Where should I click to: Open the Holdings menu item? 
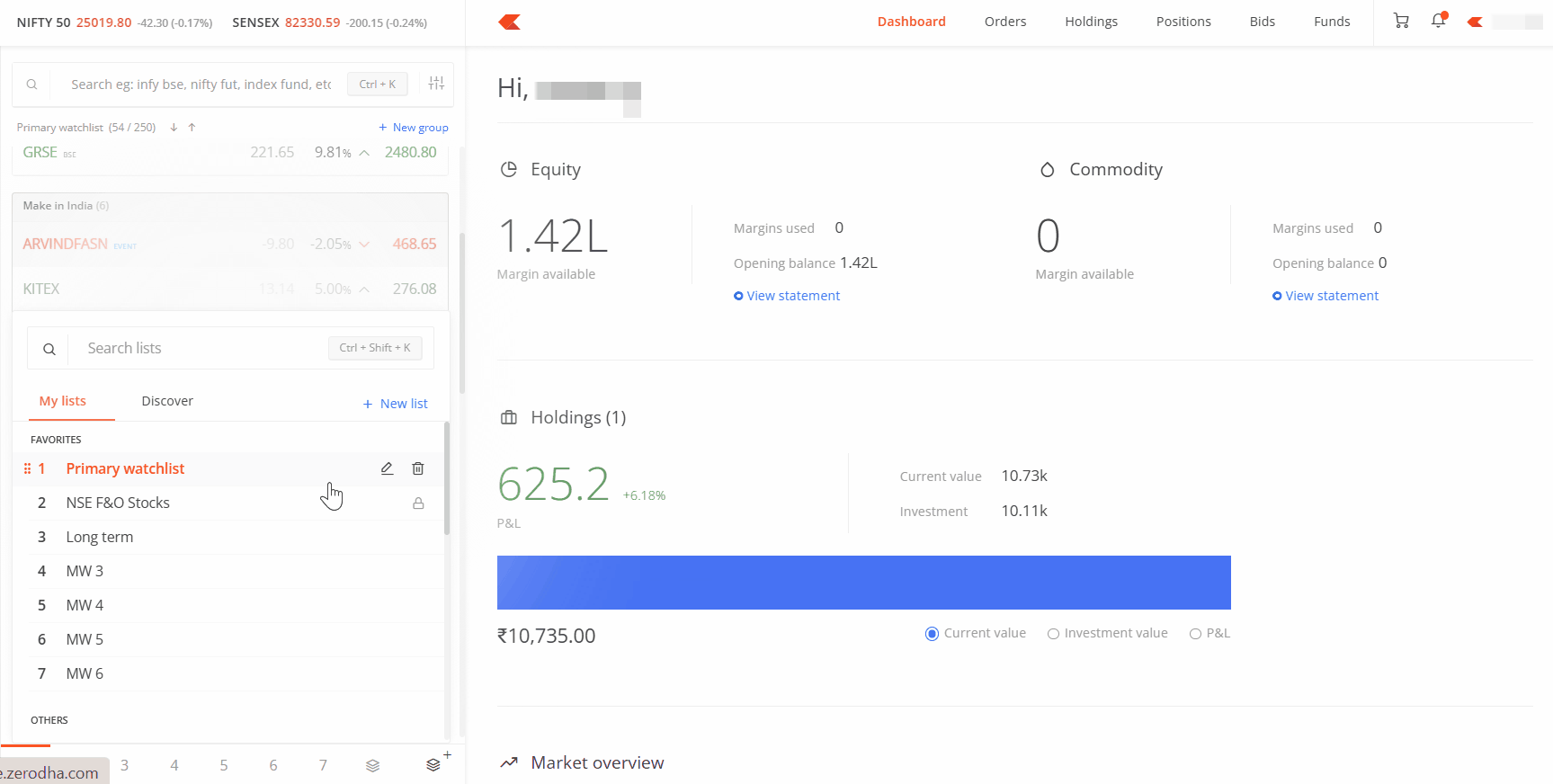click(1091, 22)
